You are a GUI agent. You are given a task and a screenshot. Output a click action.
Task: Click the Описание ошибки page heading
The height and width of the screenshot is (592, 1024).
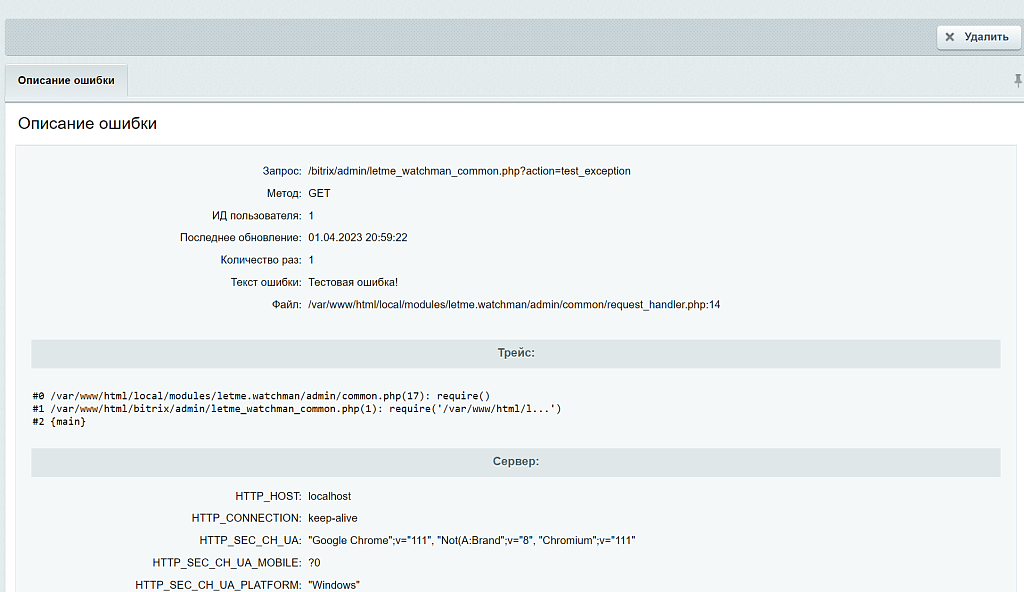click(87, 124)
